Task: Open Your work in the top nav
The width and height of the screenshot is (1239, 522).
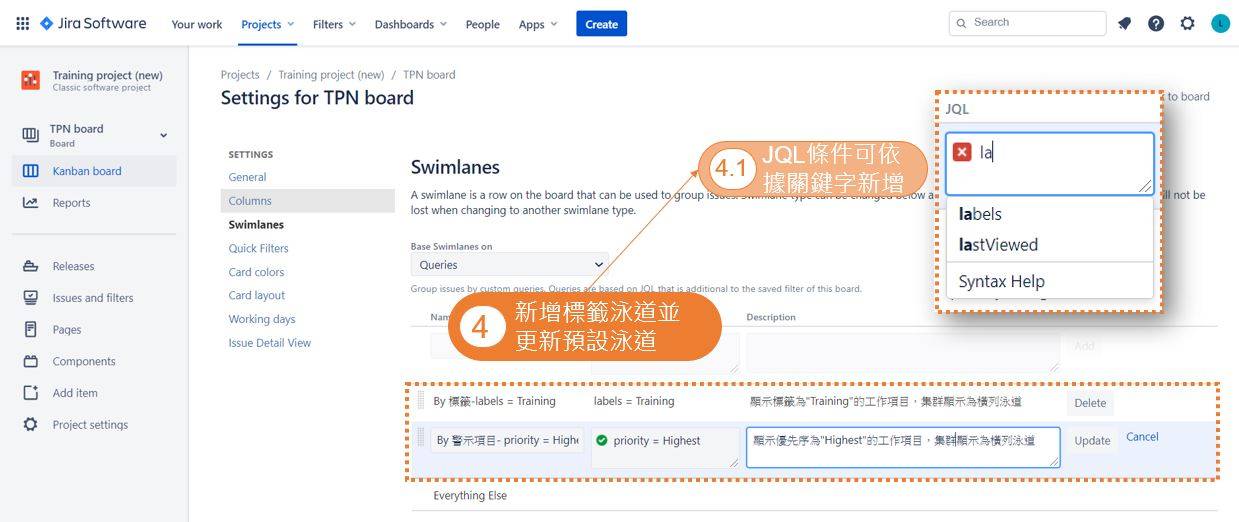Action: (197, 24)
